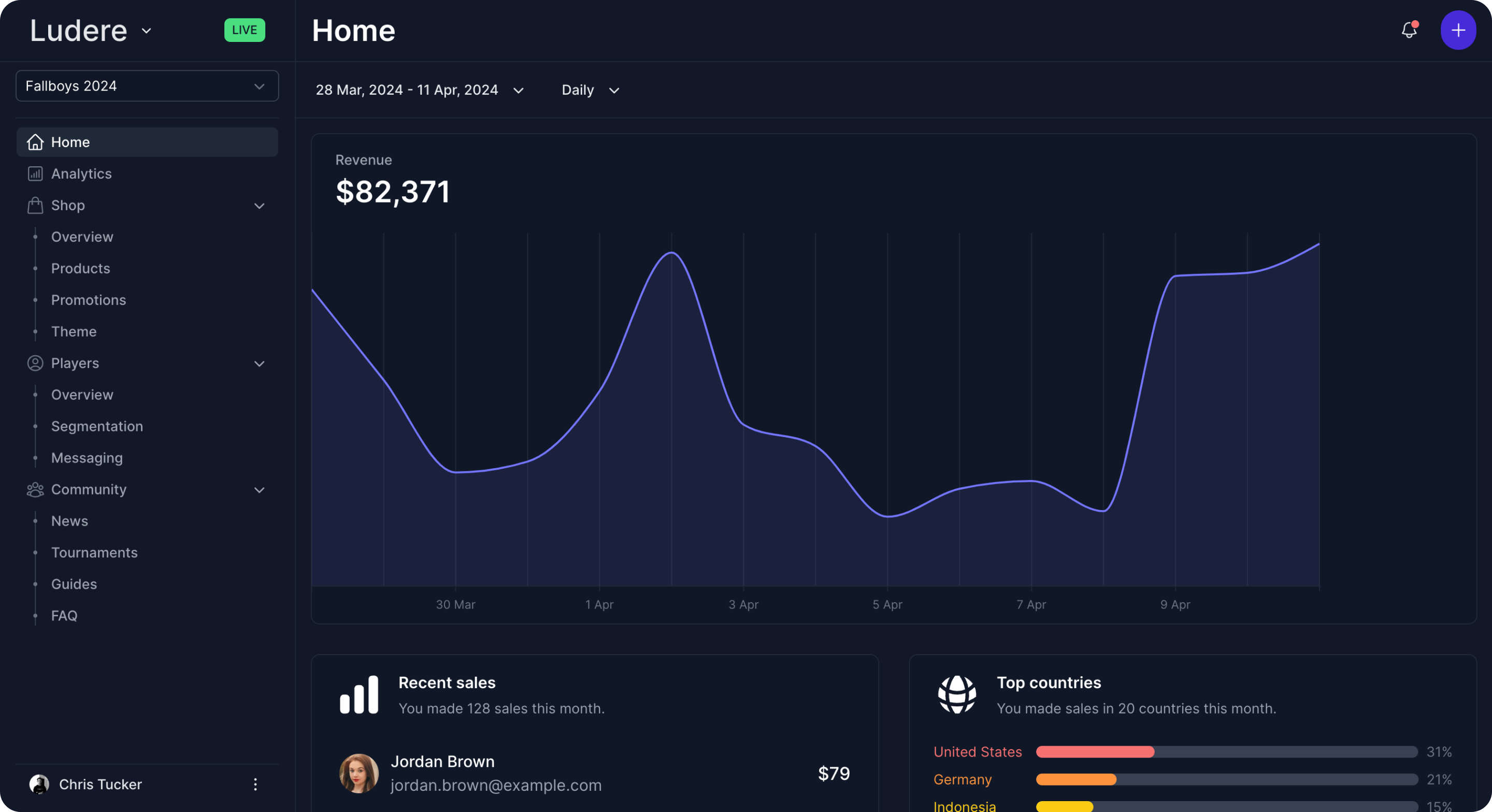
Task: Open Segmentation under Players
Action: pyautogui.click(x=97, y=426)
